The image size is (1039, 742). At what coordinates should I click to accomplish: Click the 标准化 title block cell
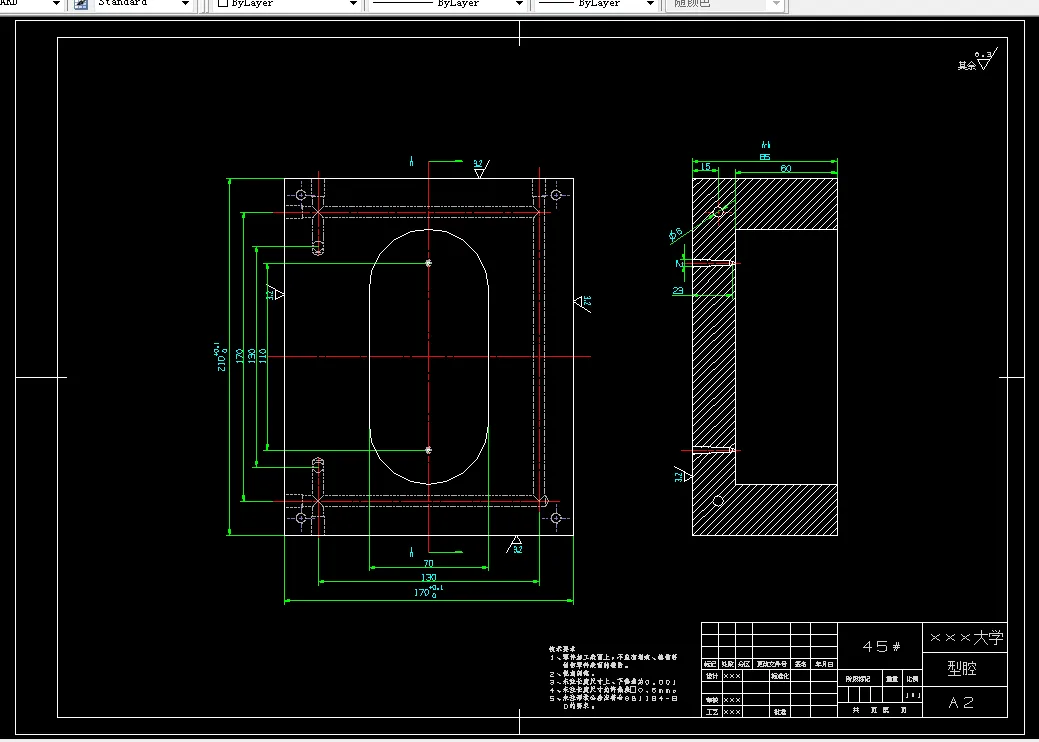(x=779, y=676)
